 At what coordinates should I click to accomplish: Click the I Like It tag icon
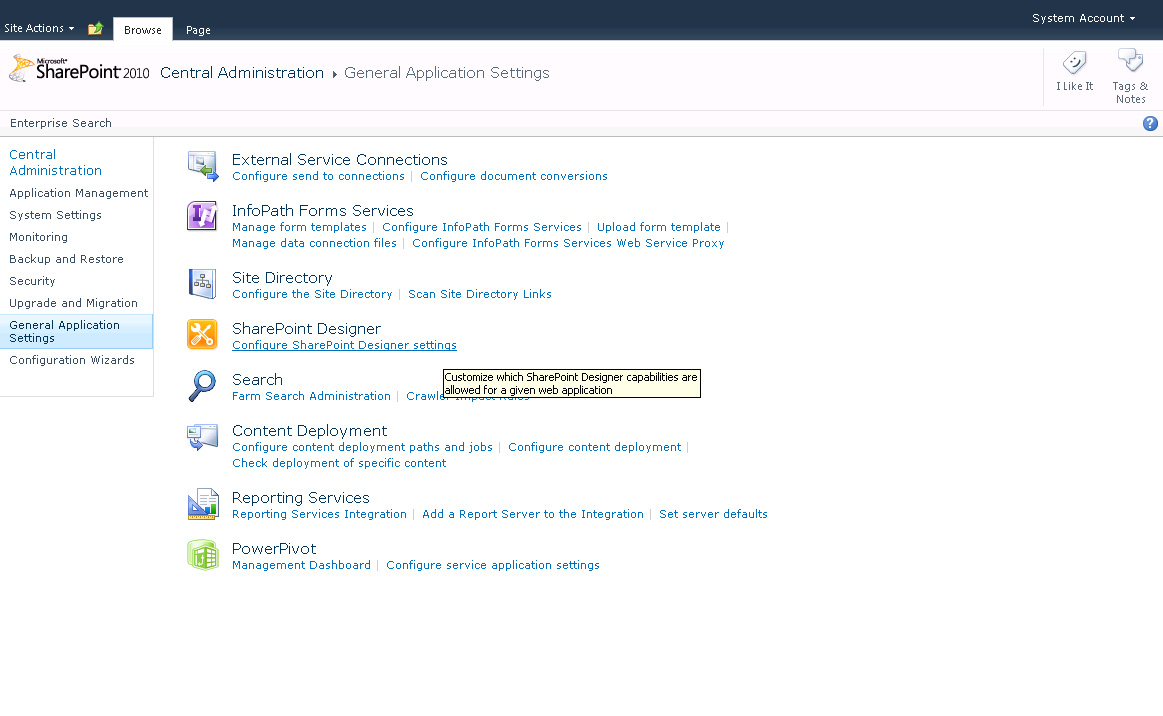(x=1074, y=63)
